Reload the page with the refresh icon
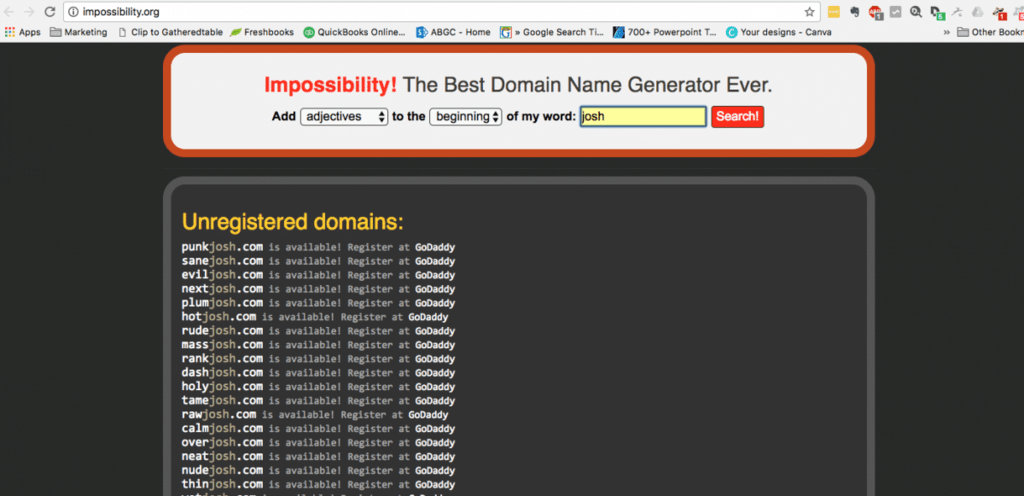 pyautogui.click(x=50, y=12)
